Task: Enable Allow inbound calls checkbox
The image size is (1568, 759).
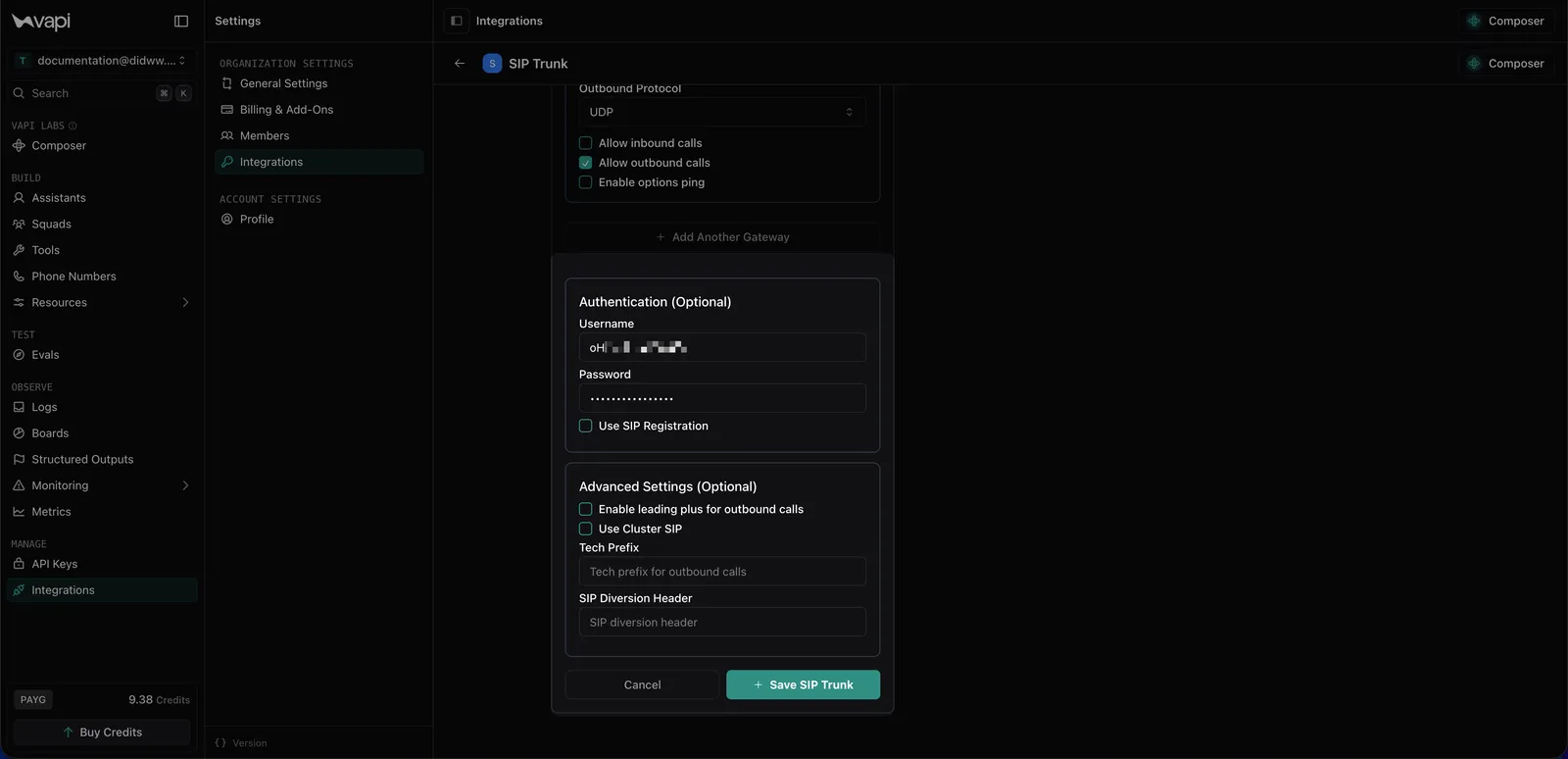Action: [586, 143]
